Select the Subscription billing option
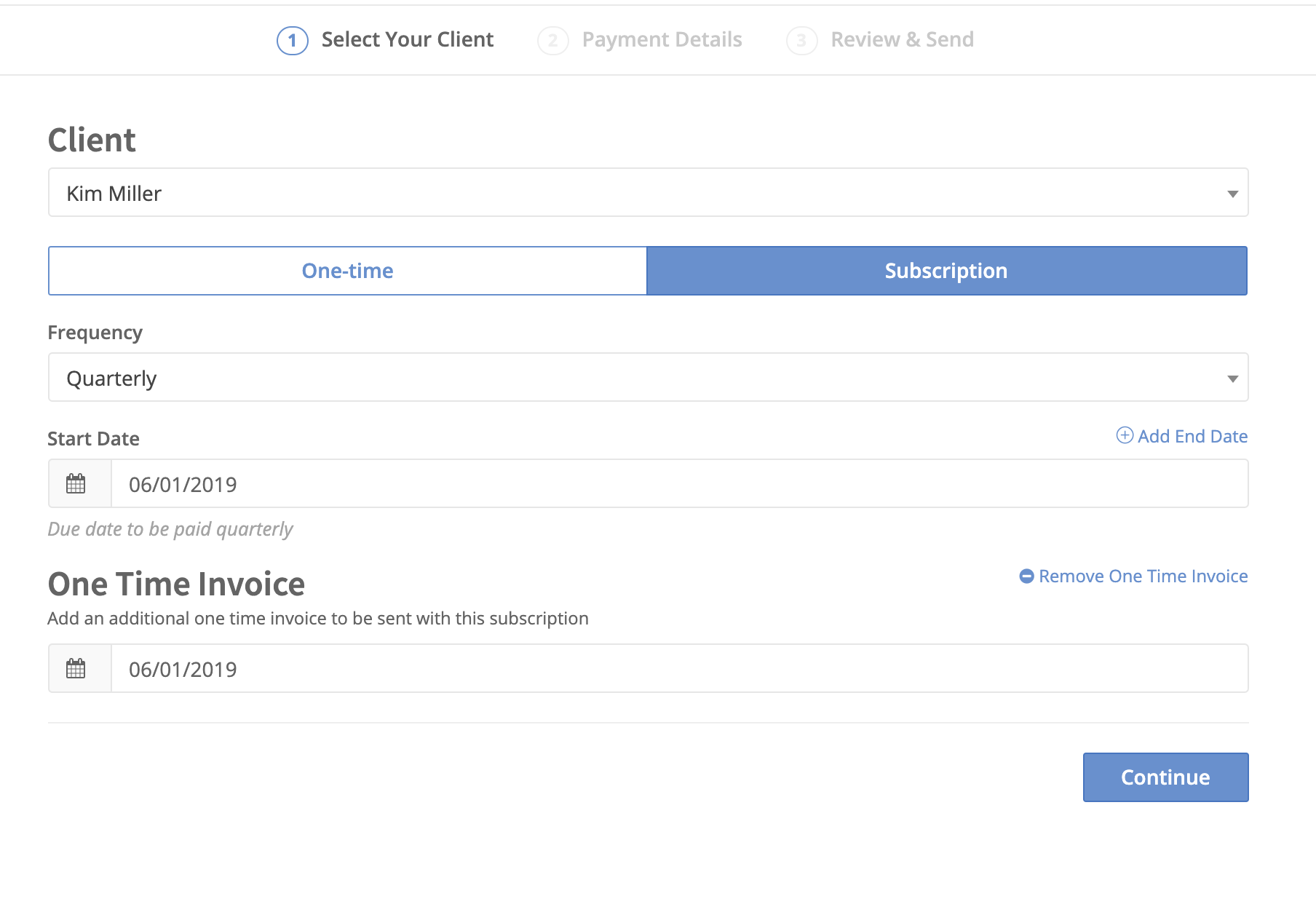This screenshot has height=904, width=1316. [x=946, y=271]
